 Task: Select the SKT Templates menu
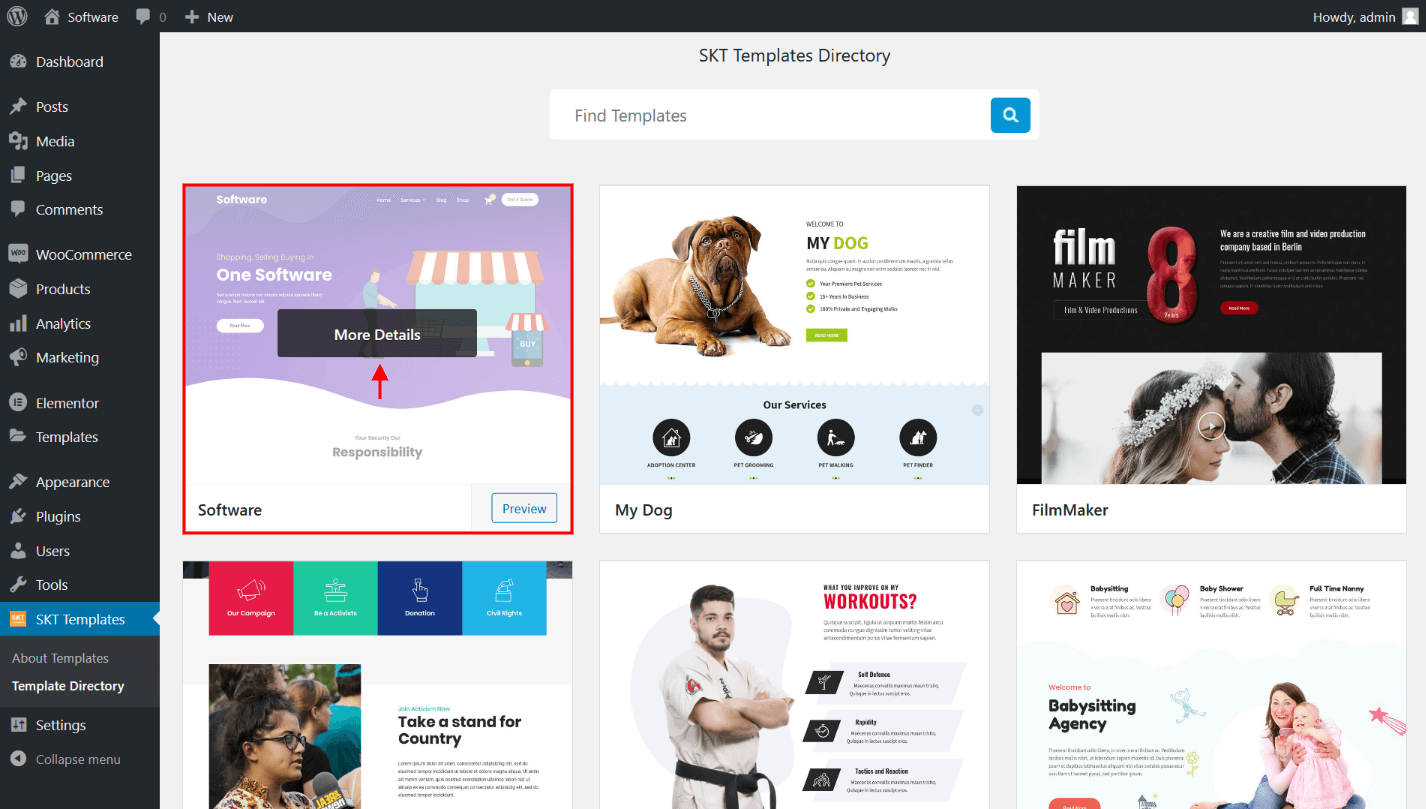click(x=80, y=620)
